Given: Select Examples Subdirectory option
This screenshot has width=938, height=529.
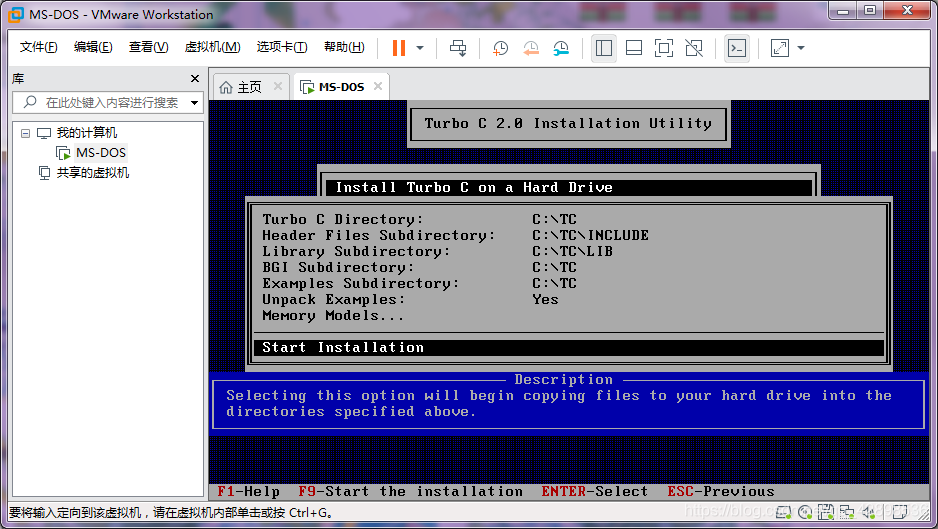Looking at the screenshot, I should (x=361, y=284).
